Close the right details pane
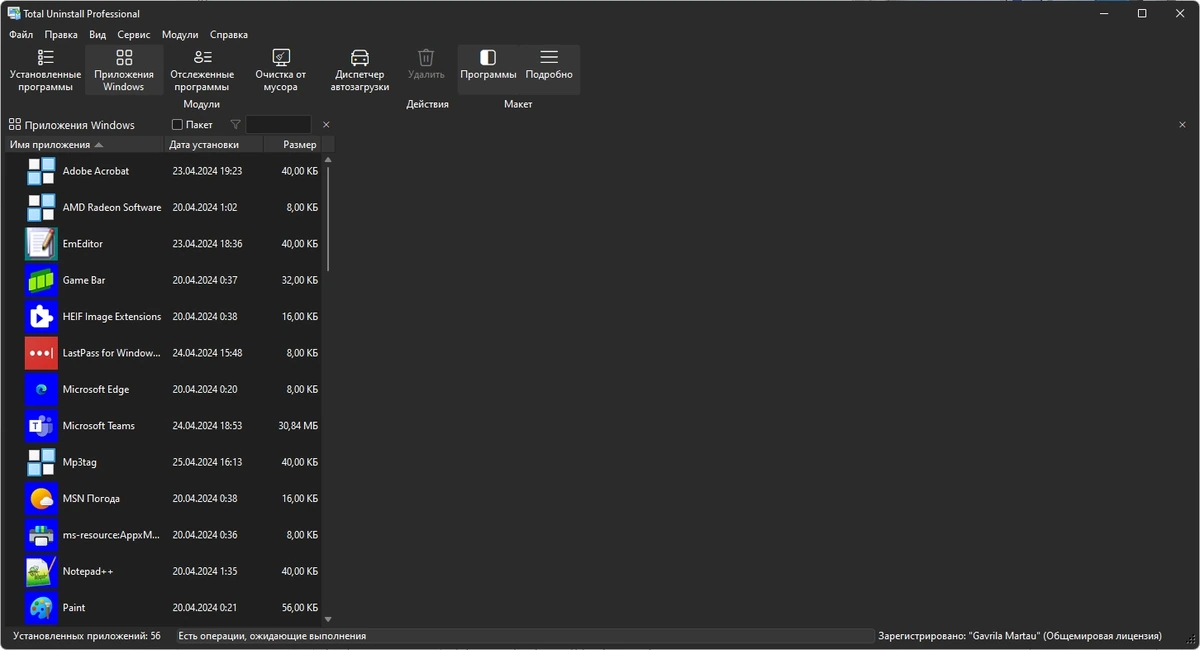This screenshot has width=1200, height=650. point(1182,125)
